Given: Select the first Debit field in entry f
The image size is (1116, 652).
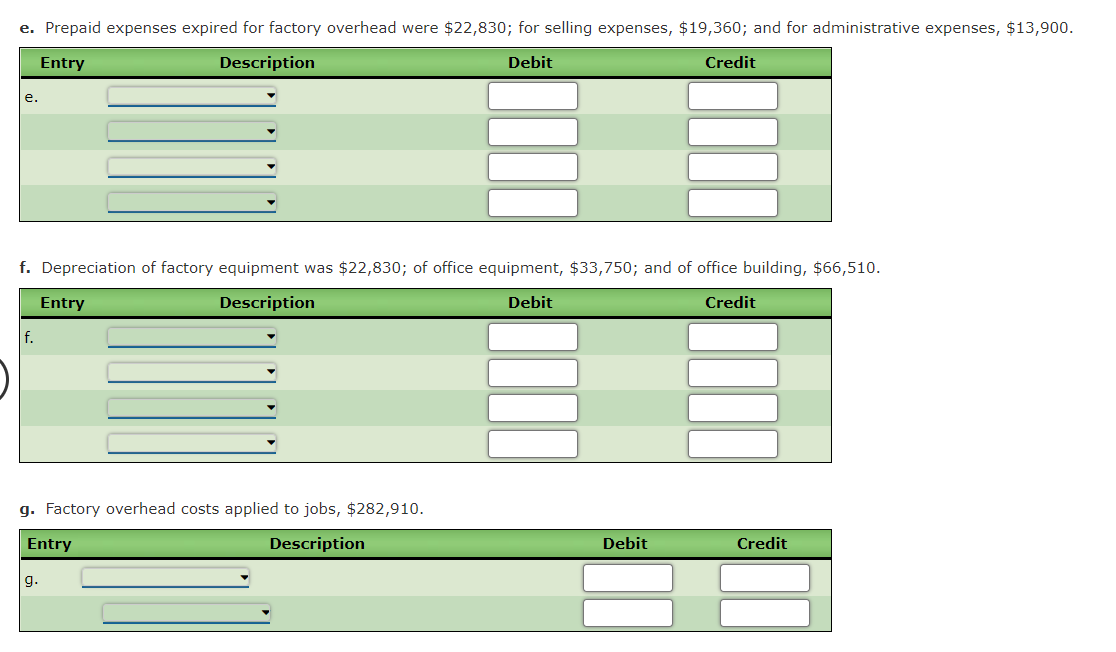Looking at the screenshot, I should [x=531, y=337].
